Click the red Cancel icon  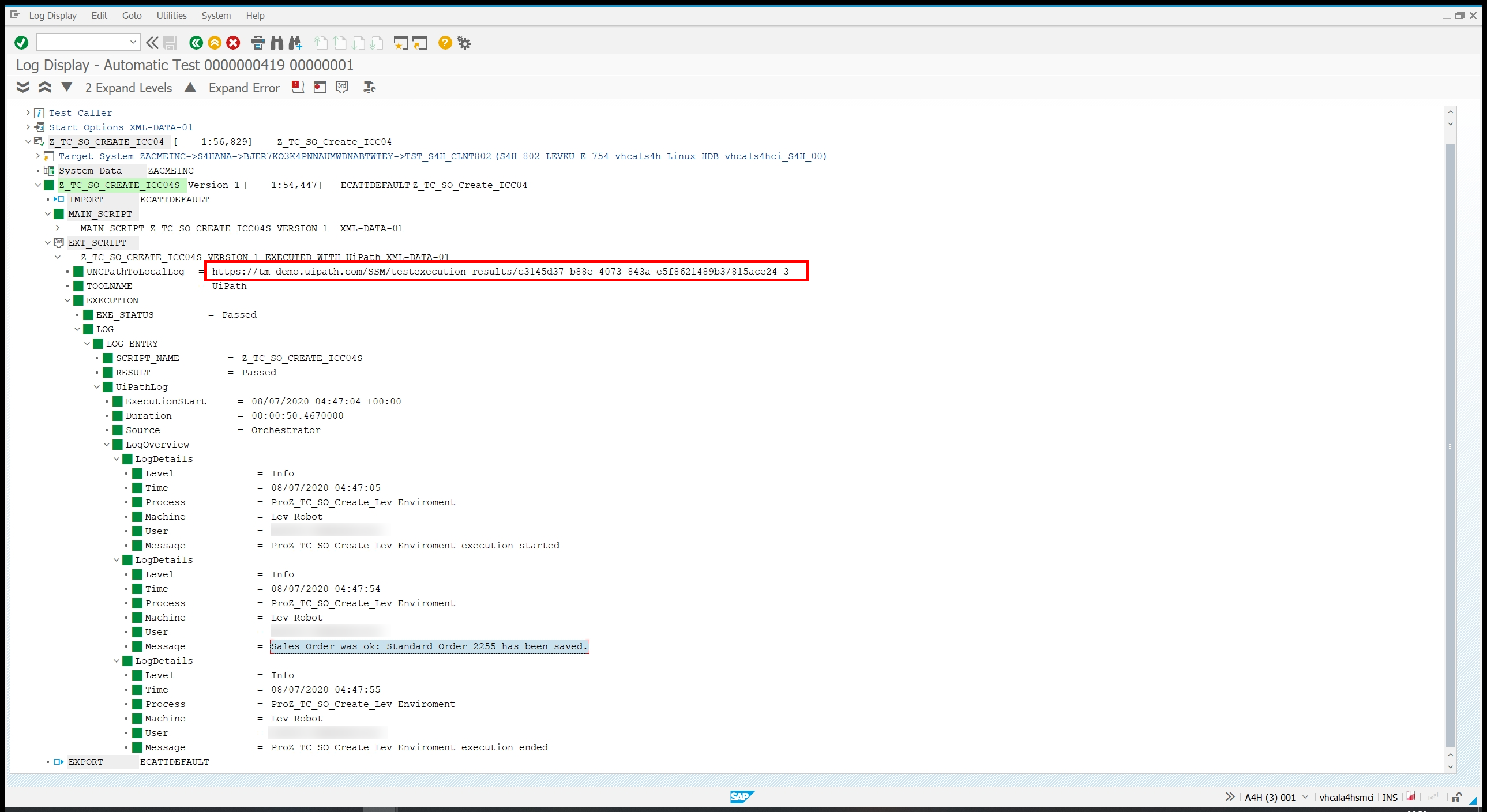point(233,43)
